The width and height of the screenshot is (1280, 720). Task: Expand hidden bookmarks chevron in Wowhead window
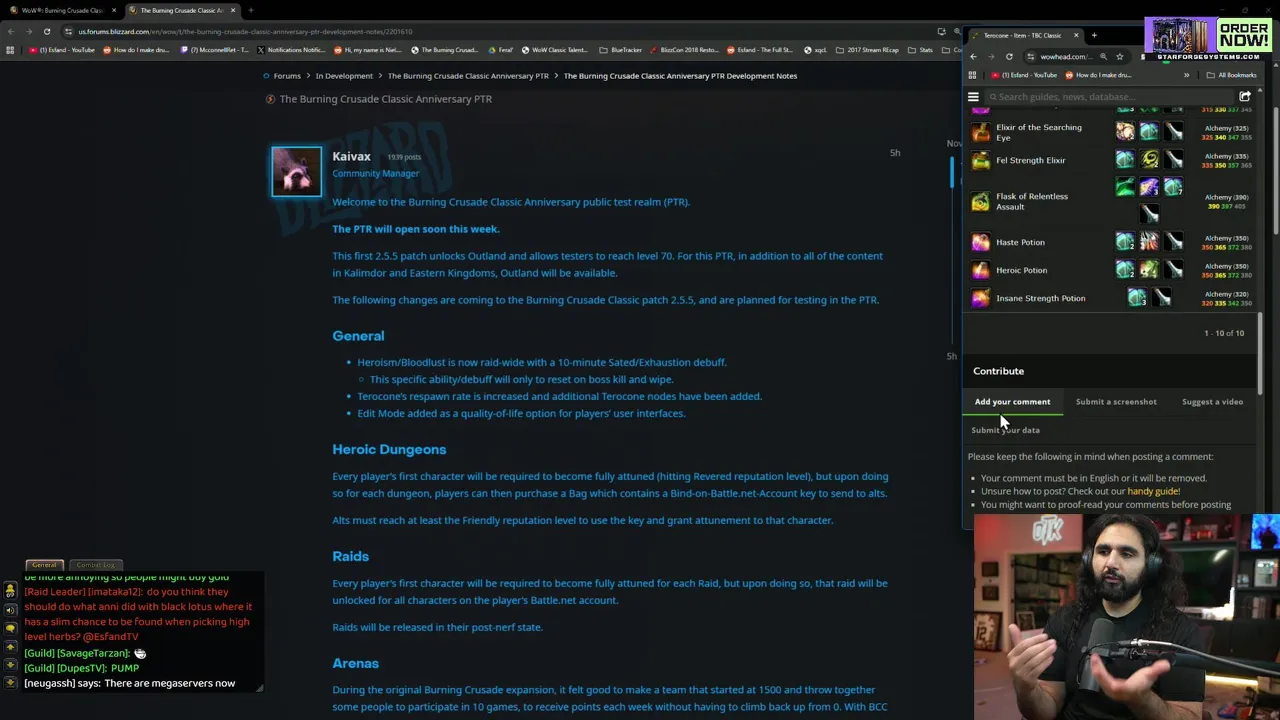(1186, 75)
